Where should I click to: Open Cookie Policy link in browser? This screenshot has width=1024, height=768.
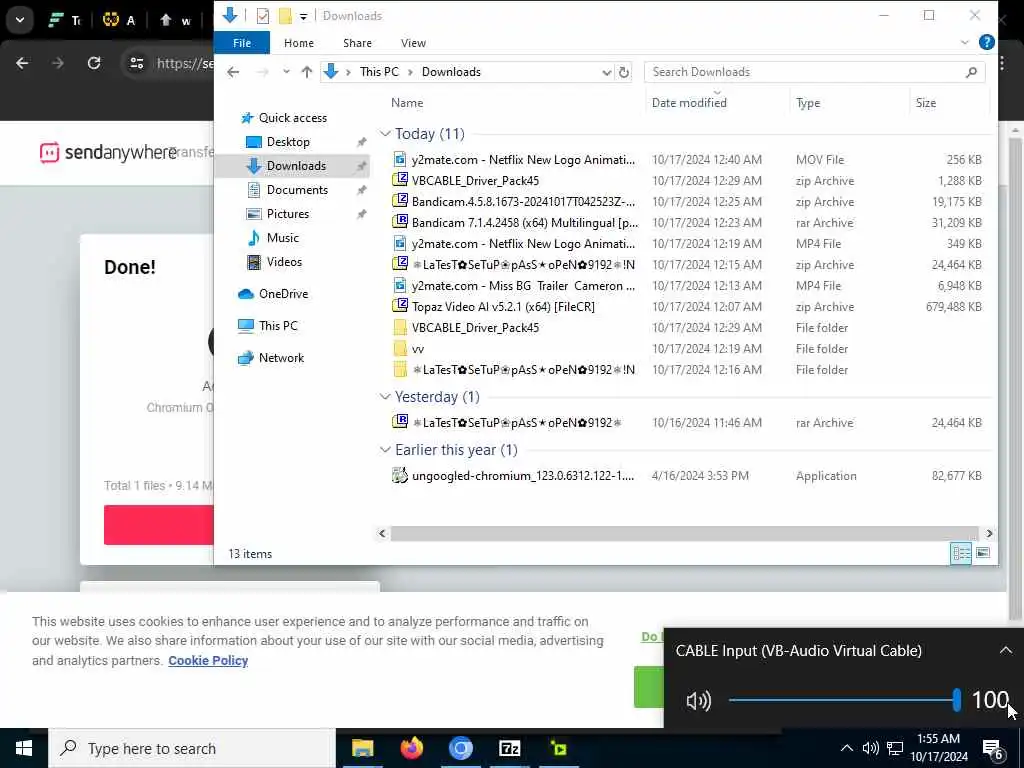click(208, 660)
